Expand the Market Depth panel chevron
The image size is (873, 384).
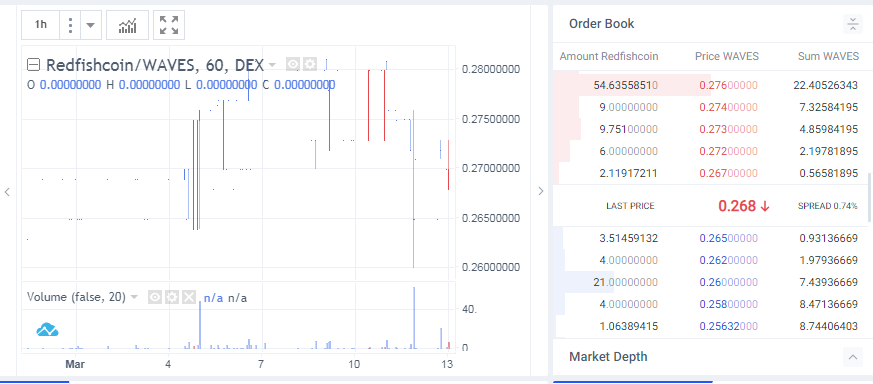[x=852, y=357]
